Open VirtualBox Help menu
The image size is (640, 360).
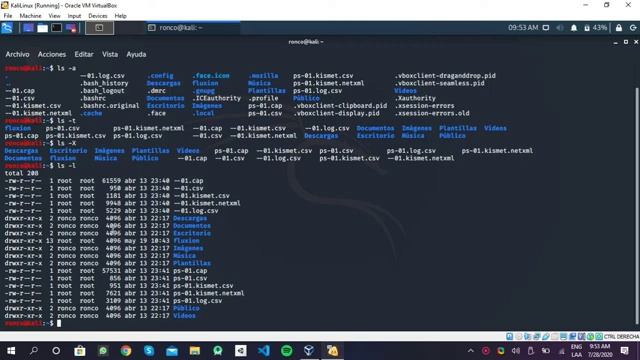[120, 16]
